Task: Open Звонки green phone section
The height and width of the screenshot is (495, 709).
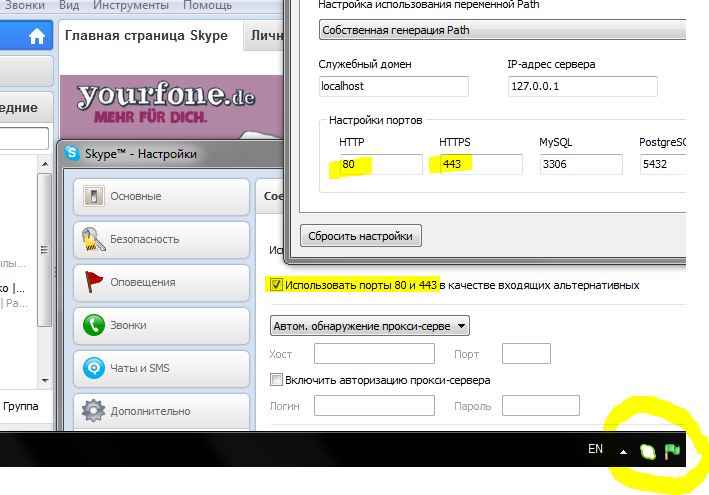Action: (x=95, y=326)
